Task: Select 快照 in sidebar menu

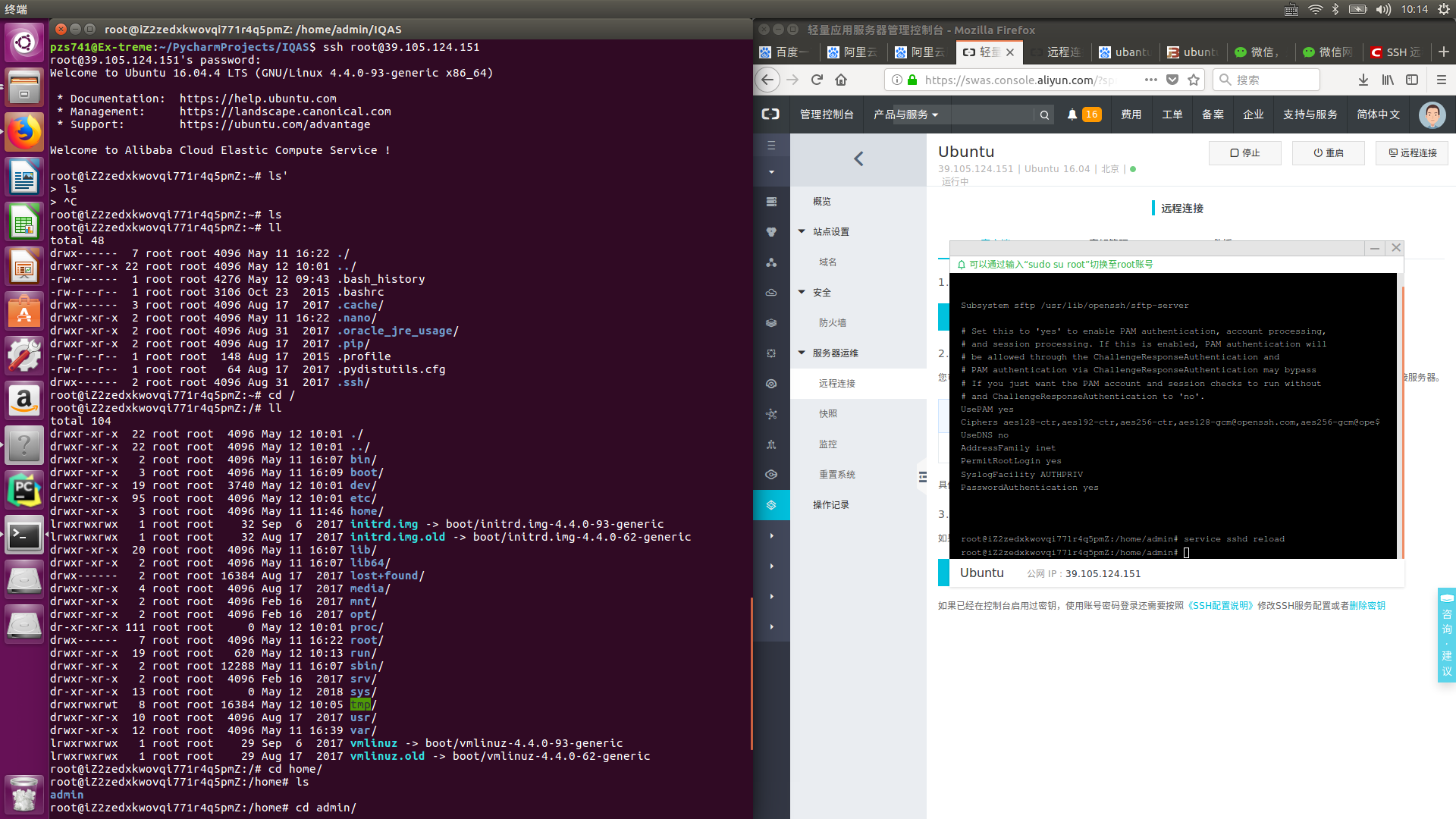Action: click(x=828, y=413)
